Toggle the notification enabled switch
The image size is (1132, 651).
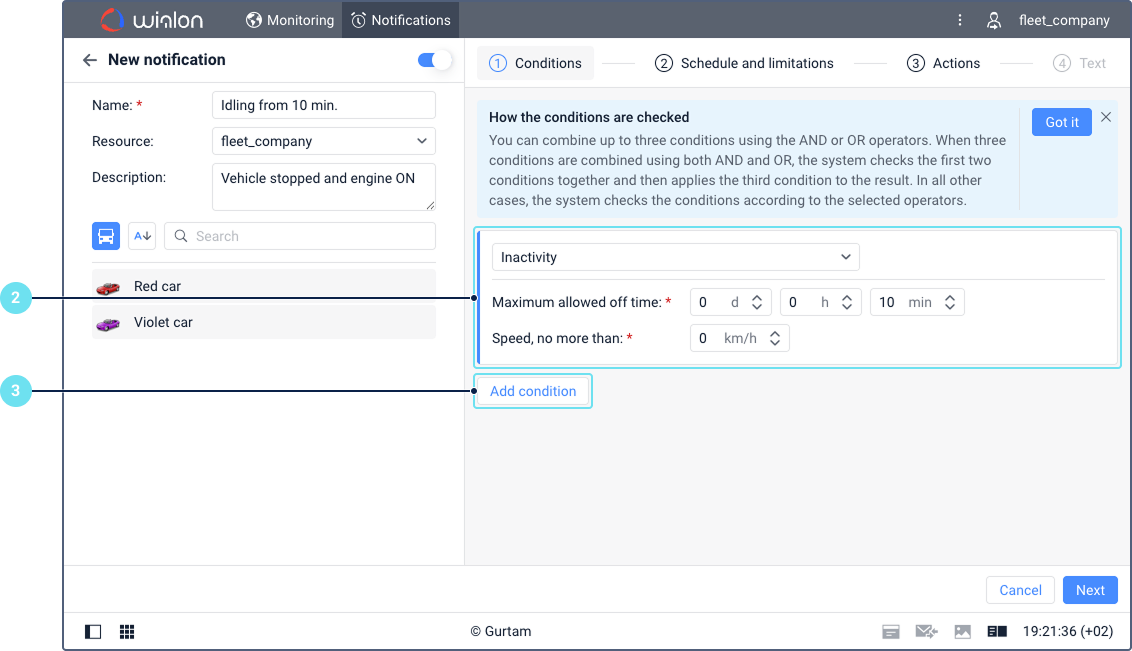pyautogui.click(x=435, y=60)
